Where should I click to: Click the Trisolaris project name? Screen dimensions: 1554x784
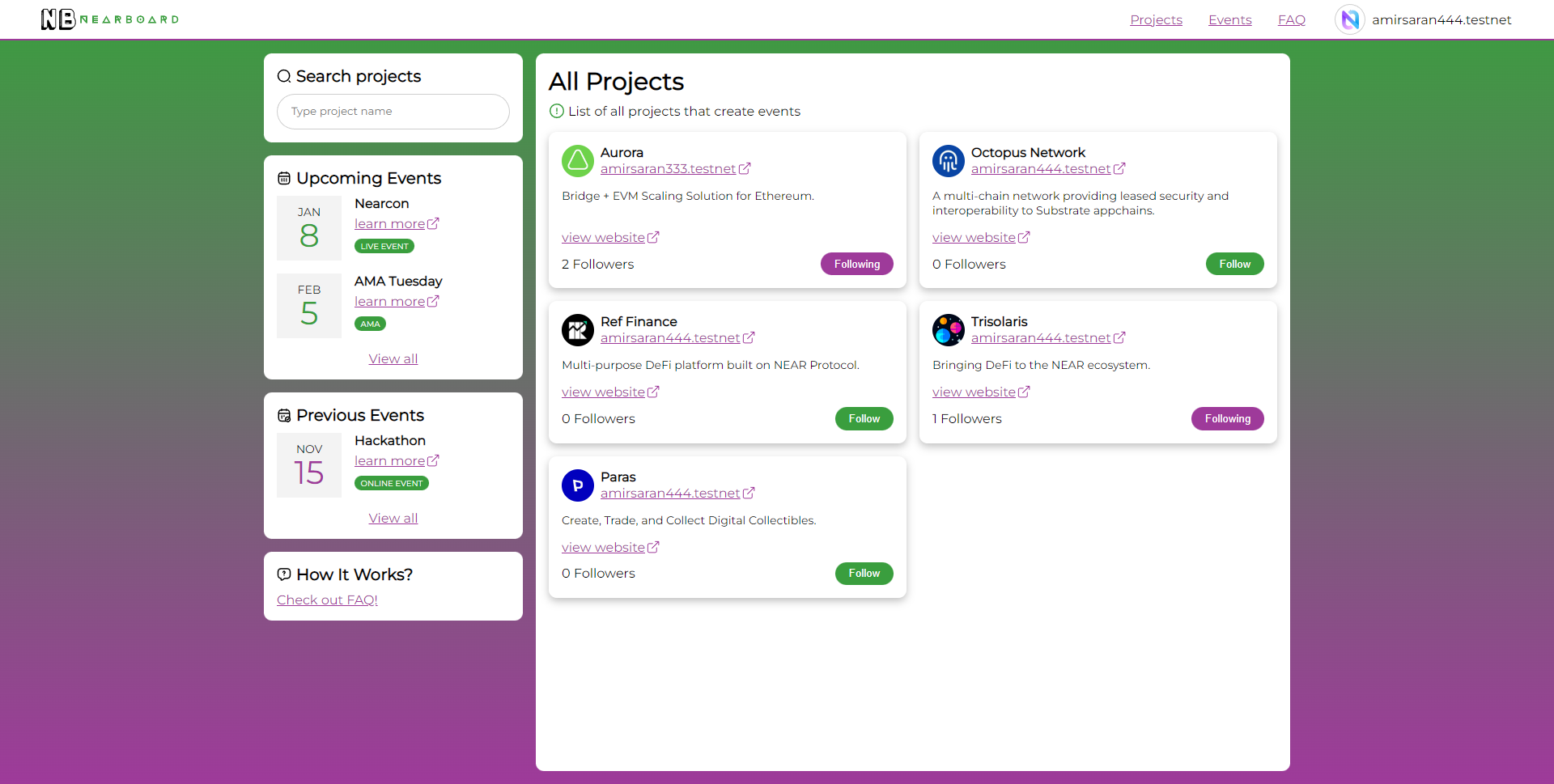(1000, 322)
